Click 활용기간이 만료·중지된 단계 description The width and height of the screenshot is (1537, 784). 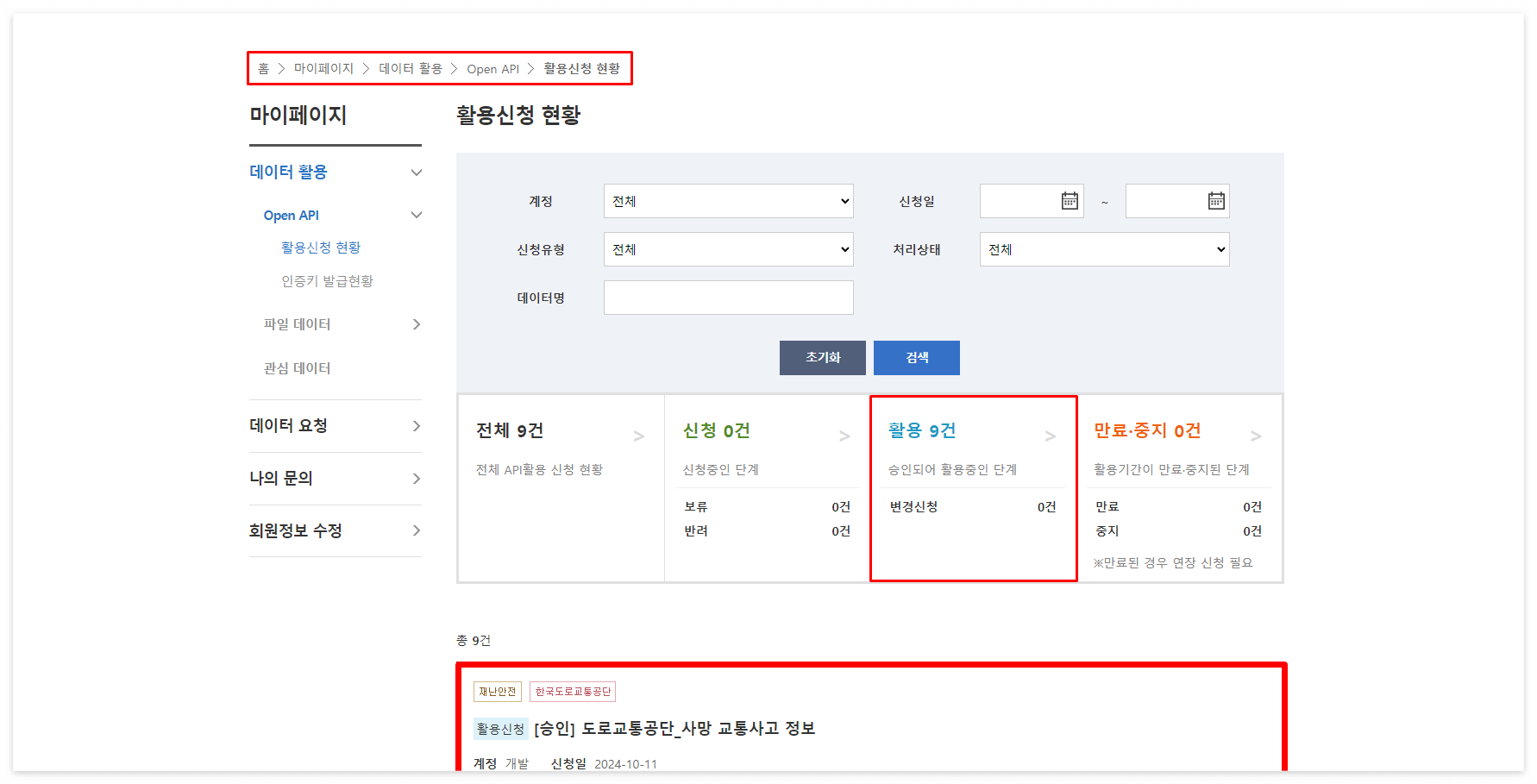pos(1171,470)
